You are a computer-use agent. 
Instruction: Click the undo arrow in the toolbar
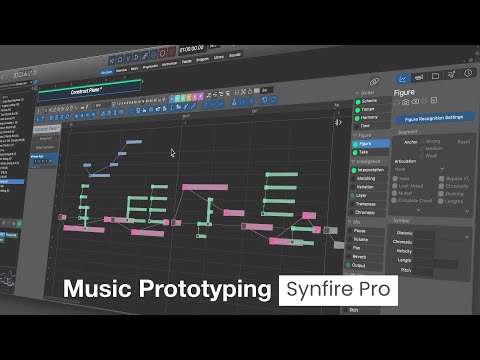265,100
